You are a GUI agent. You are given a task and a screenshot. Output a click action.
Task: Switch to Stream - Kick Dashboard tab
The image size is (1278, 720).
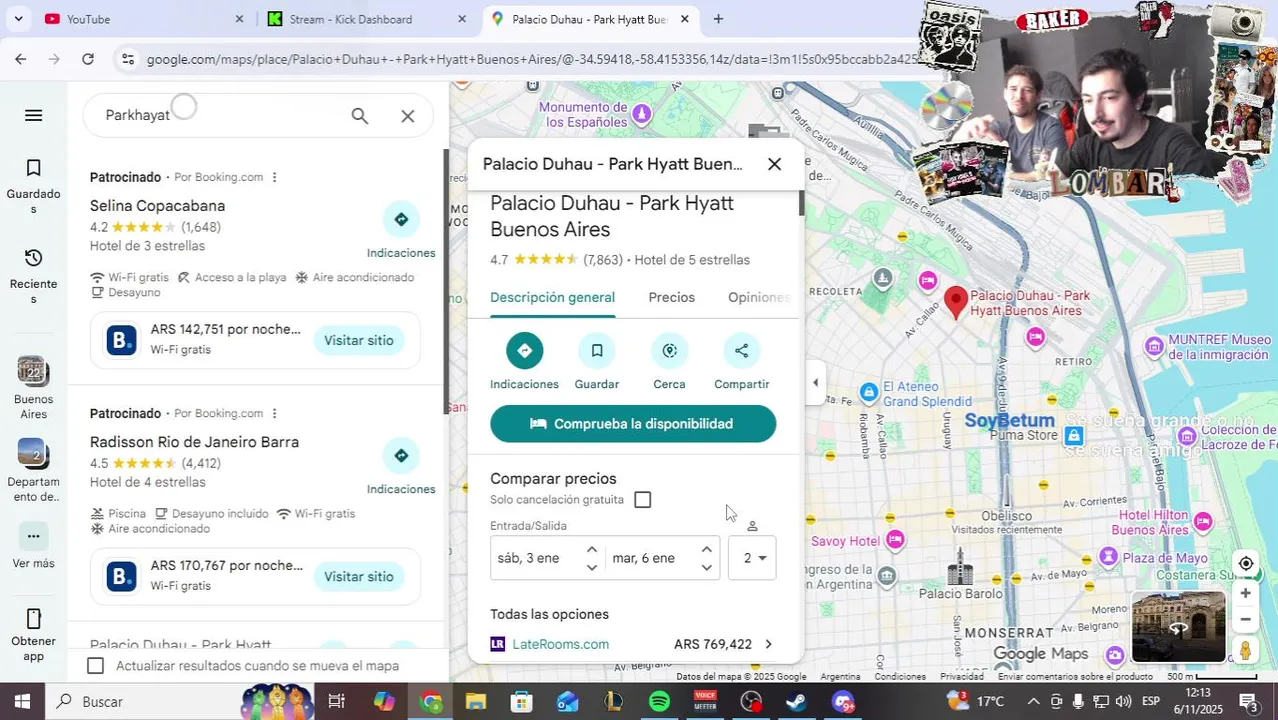(365, 19)
